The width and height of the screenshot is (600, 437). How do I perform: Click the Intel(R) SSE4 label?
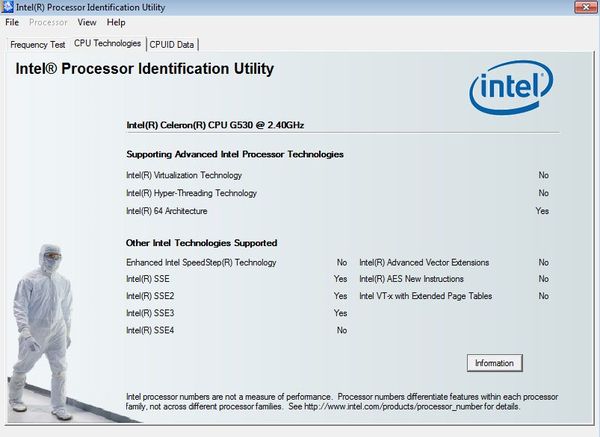(x=150, y=330)
